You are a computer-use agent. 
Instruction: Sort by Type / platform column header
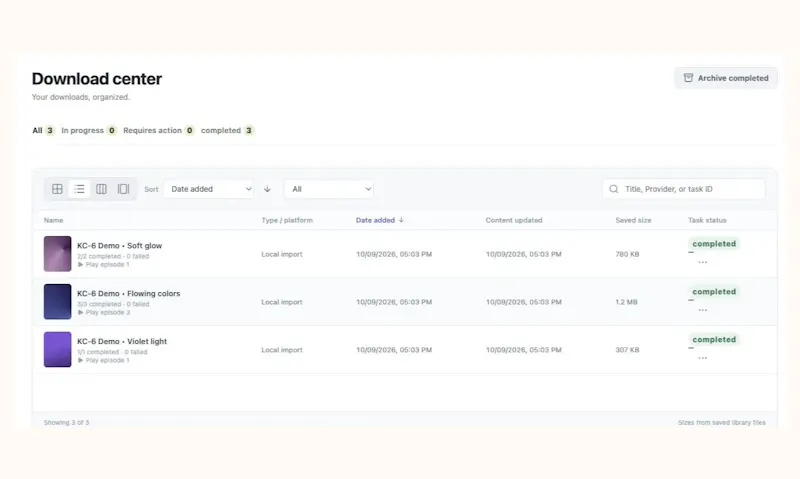287,220
